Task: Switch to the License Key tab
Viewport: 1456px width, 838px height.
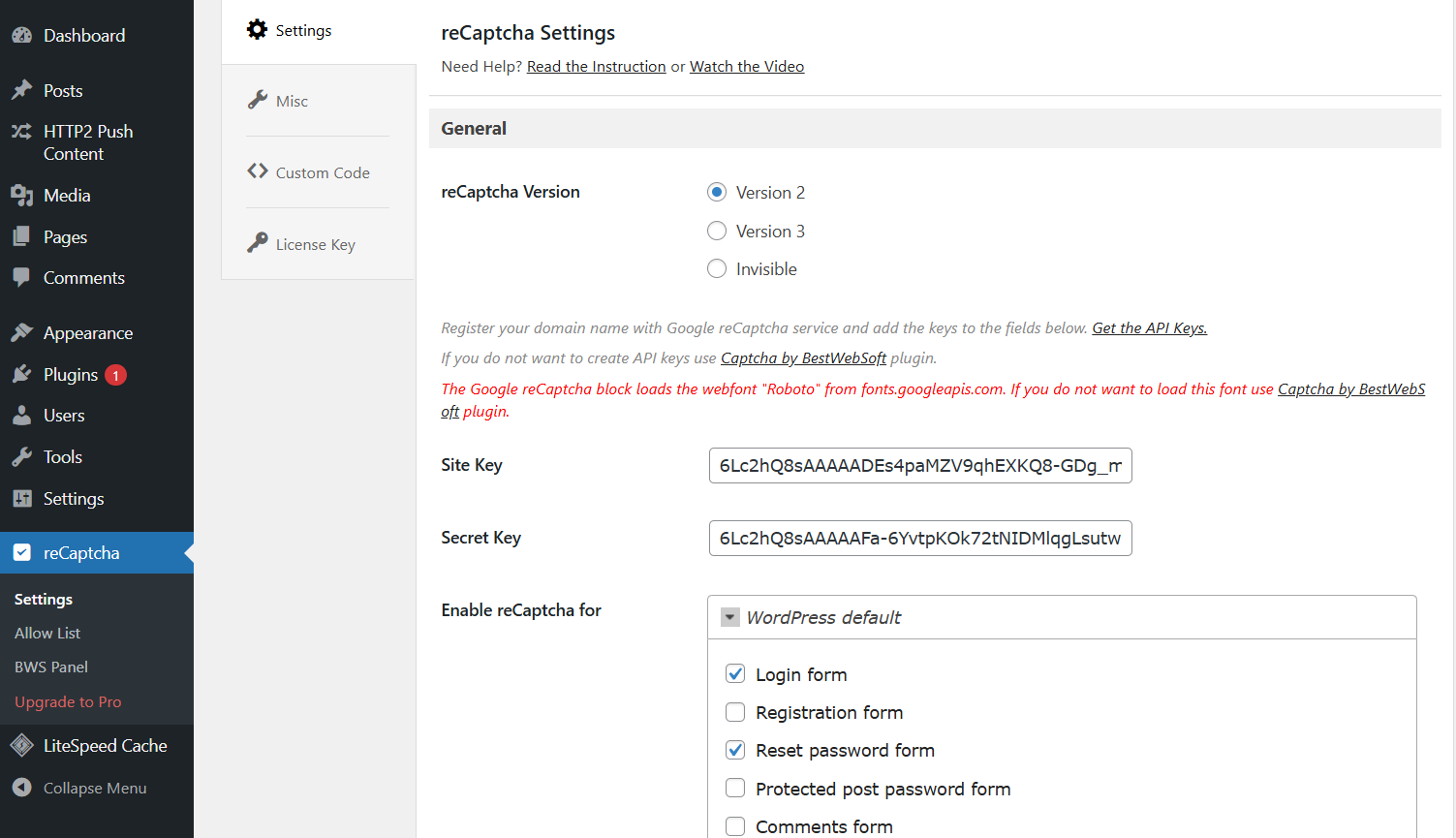Action: coord(314,243)
